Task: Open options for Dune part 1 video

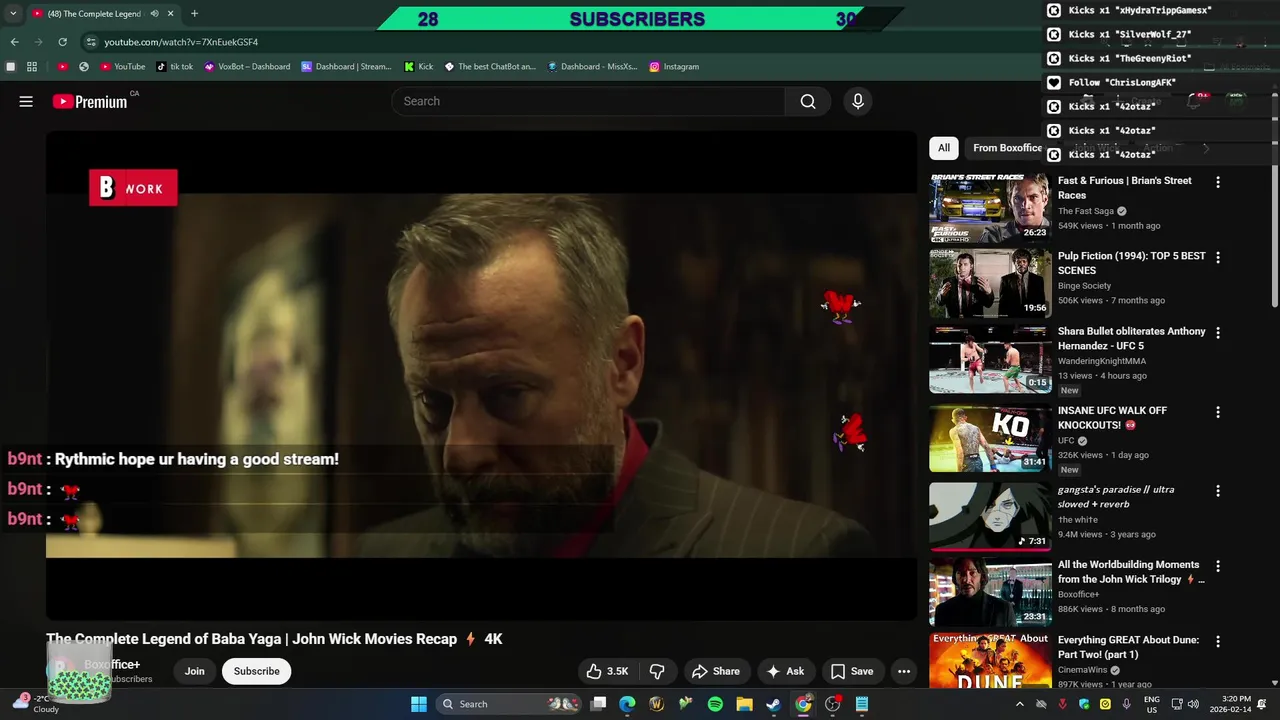Action: pos(1217,641)
